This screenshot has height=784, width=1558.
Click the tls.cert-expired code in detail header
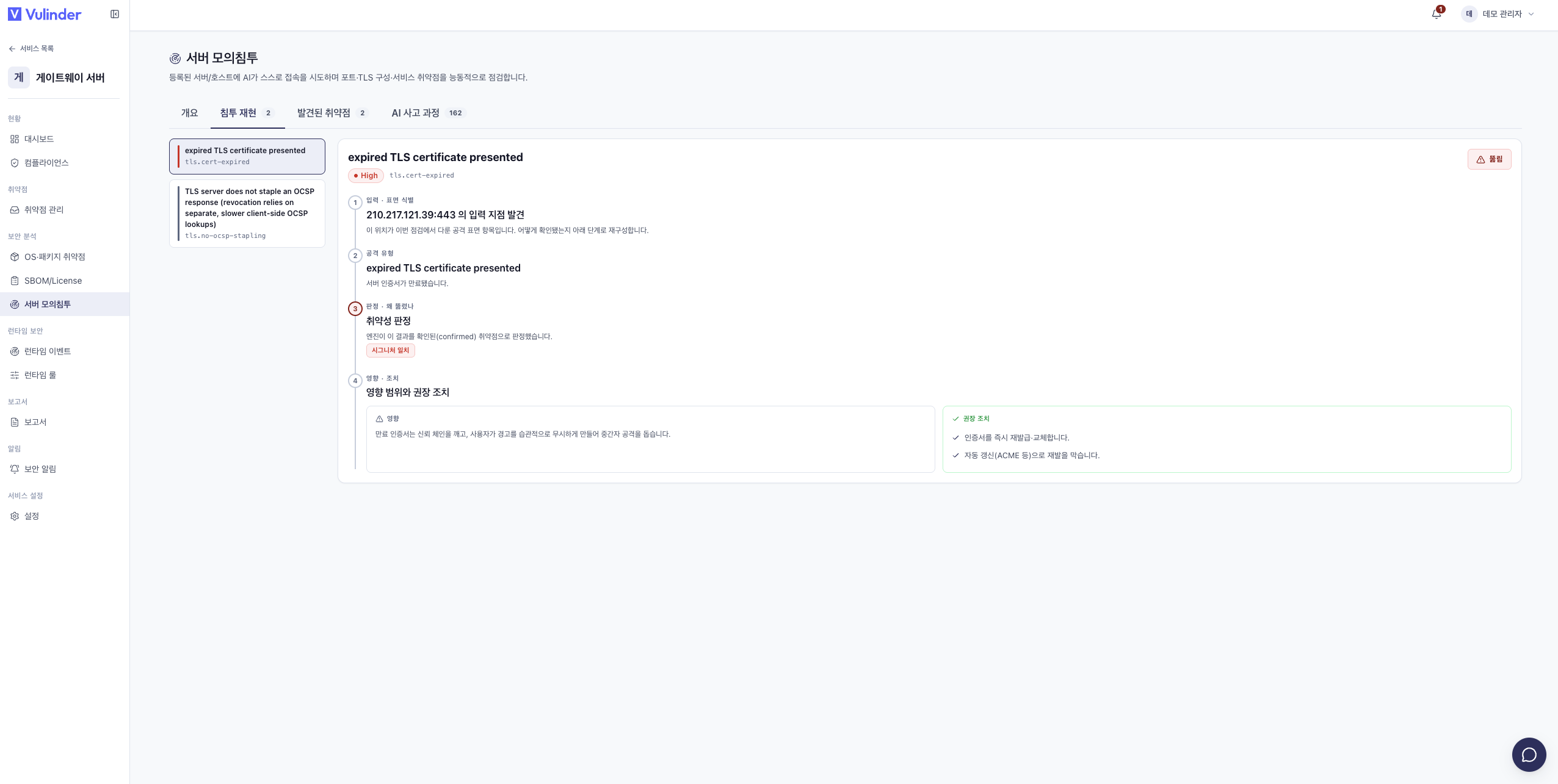coord(422,176)
